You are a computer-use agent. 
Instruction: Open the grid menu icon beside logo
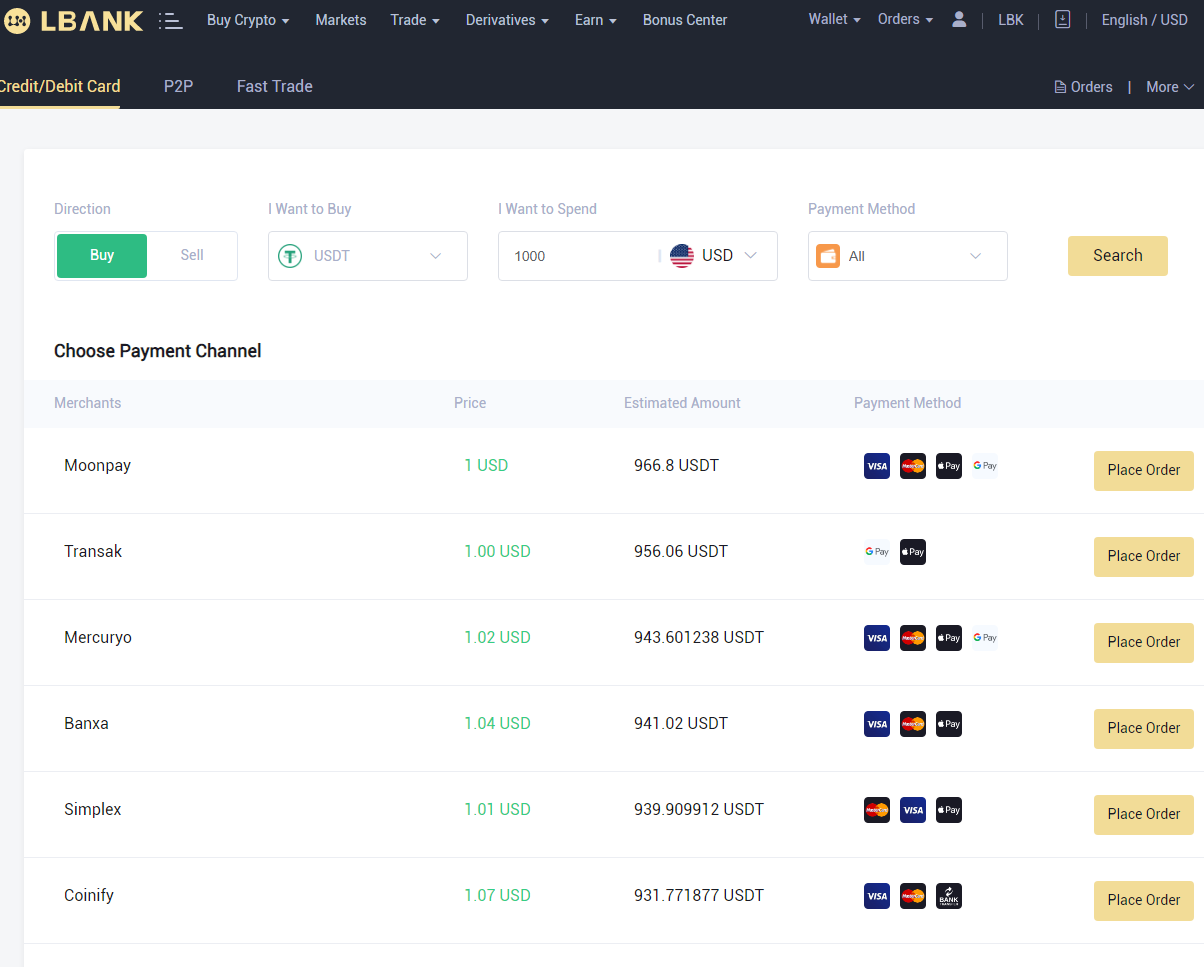pyautogui.click(x=171, y=20)
